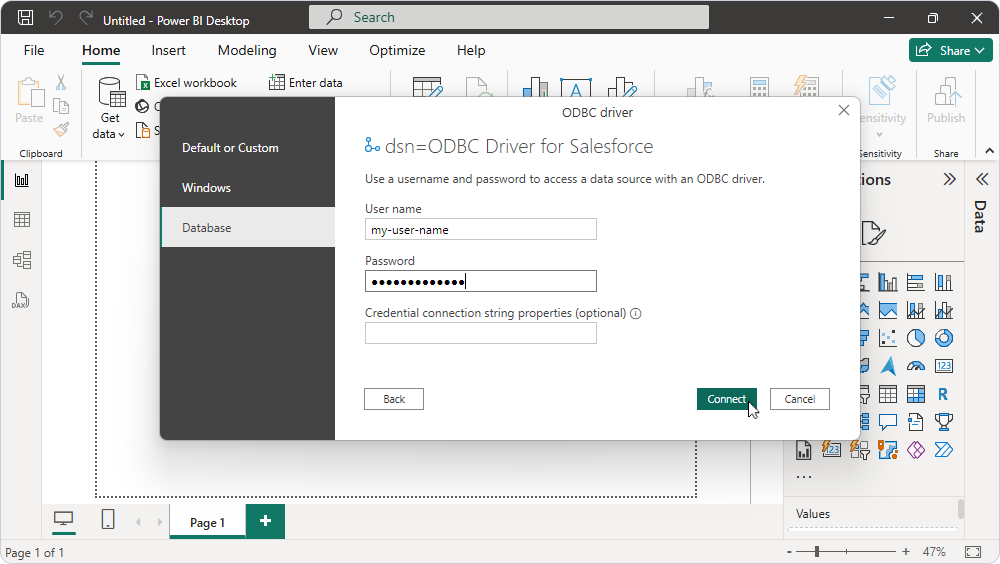Open DAX query view in sidebar
Screen dimensions: 1000x564
pyautogui.click(x=20, y=300)
